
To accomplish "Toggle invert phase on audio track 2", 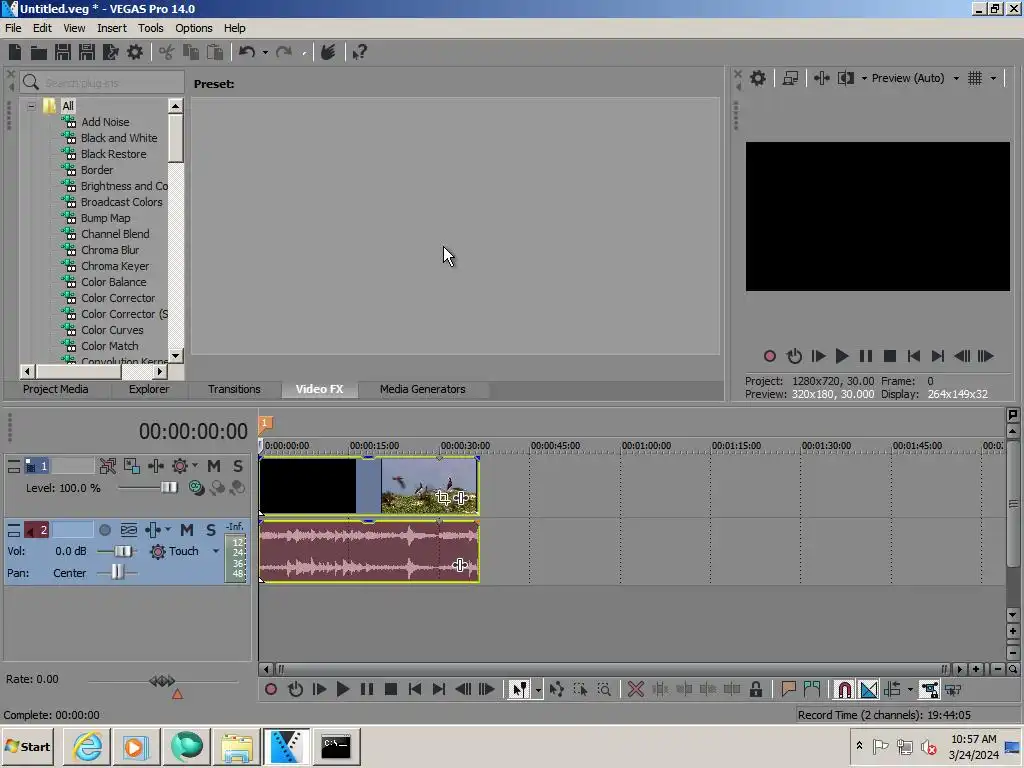I will pos(129,530).
